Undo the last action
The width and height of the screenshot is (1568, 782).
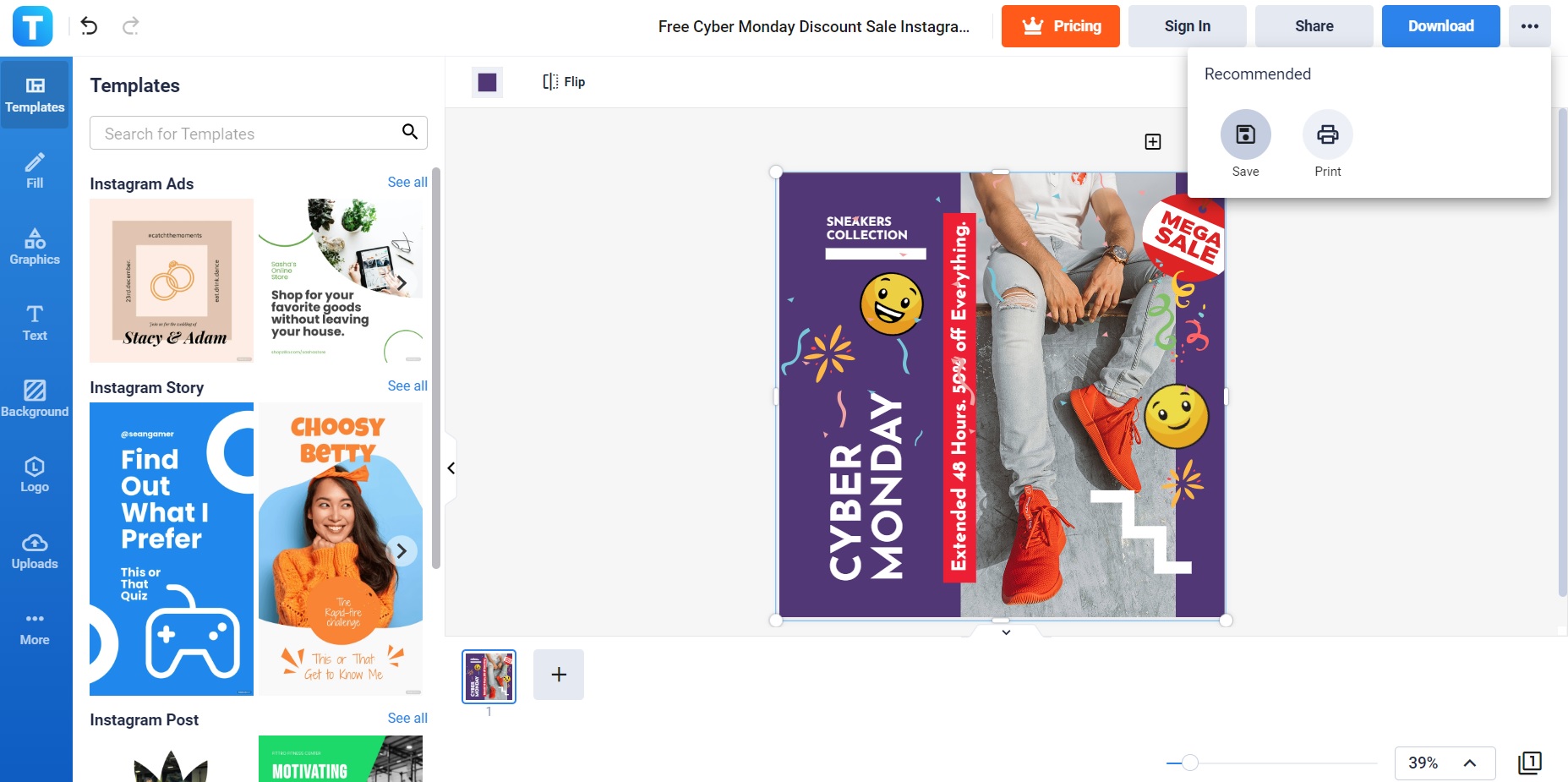point(89,26)
